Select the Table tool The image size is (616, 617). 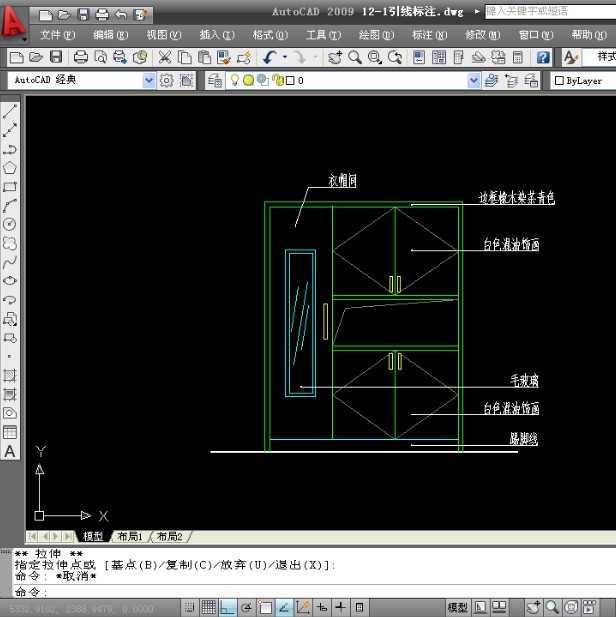10,432
